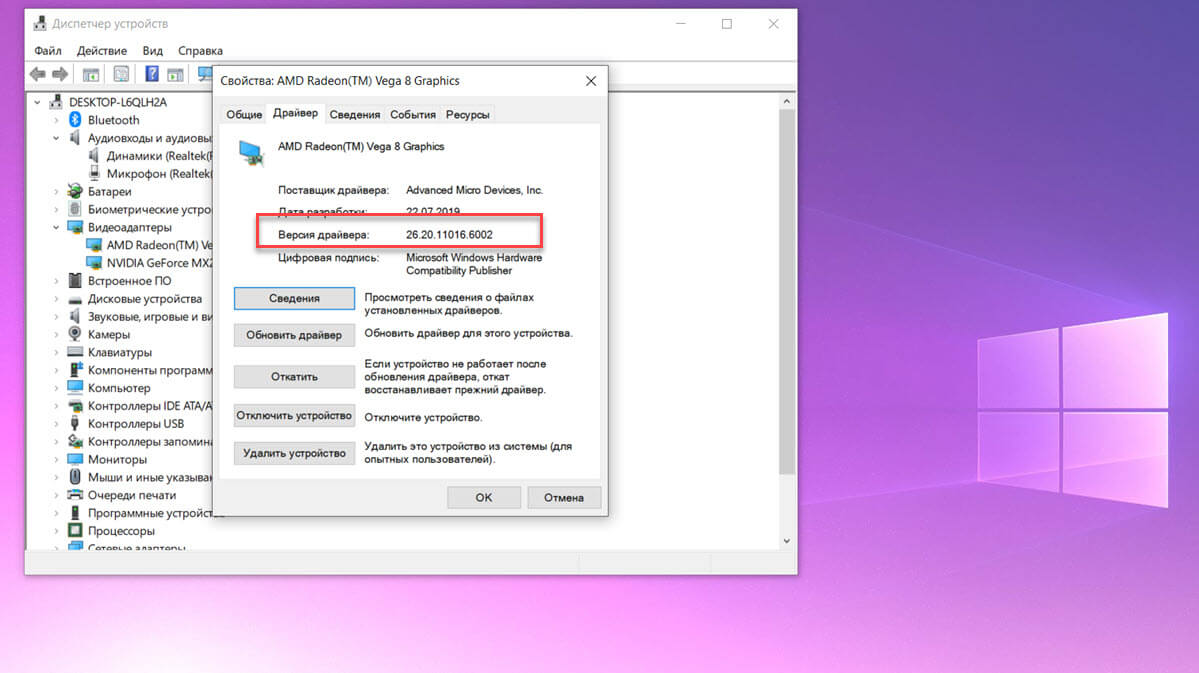Click the Обновить драйвер button
This screenshot has width=1199, height=673.
[x=294, y=335]
